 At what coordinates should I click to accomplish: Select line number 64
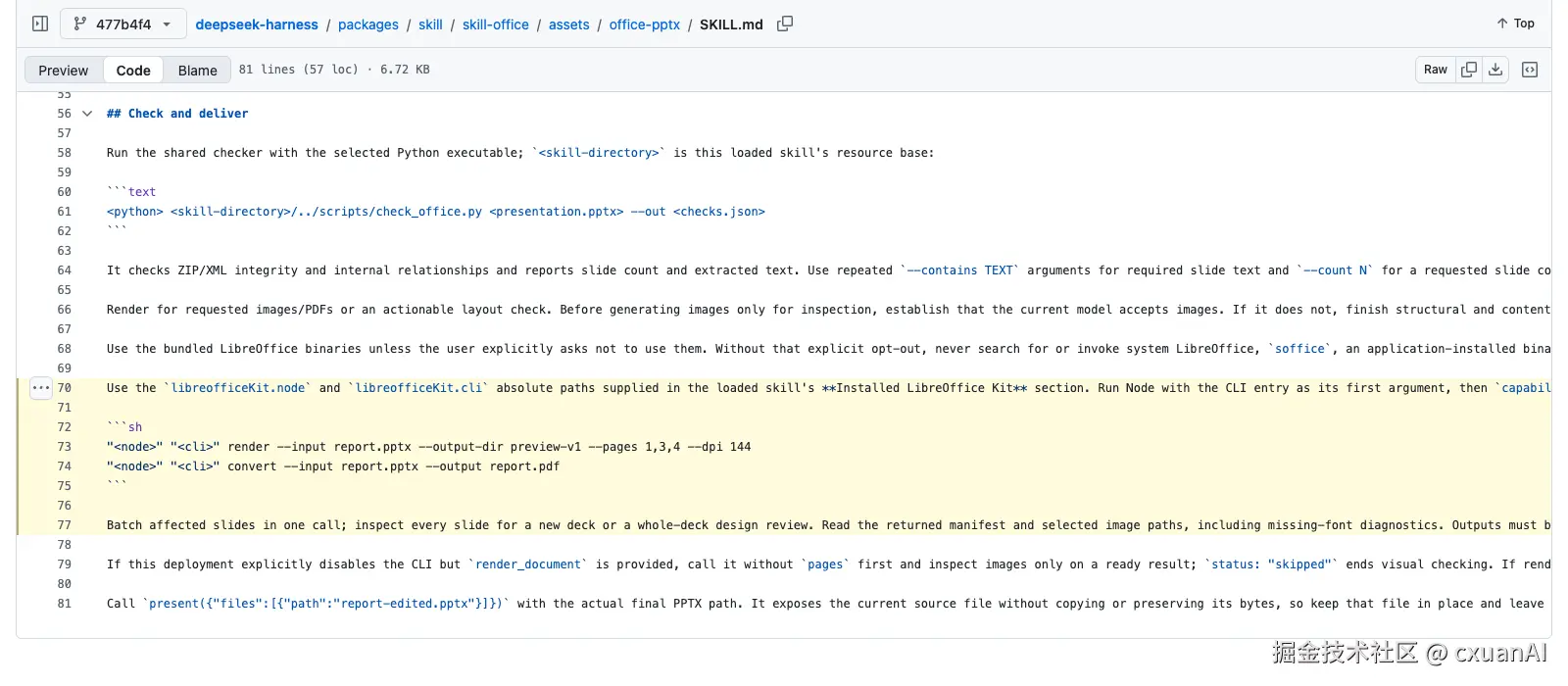tap(65, 270)
